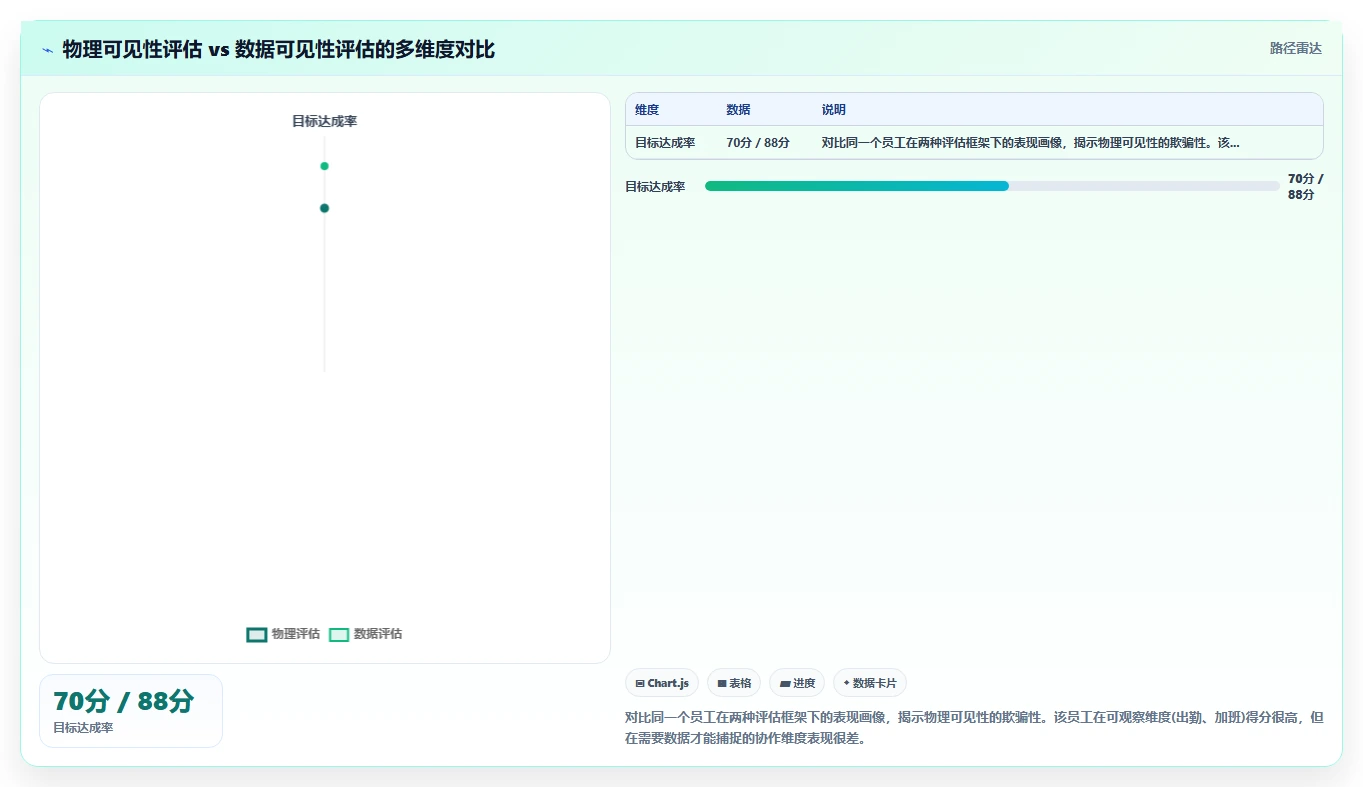Click the 物理评估 legend color box
The height and width of the screenshot is (787, 1363).
[x=257, y=634]
